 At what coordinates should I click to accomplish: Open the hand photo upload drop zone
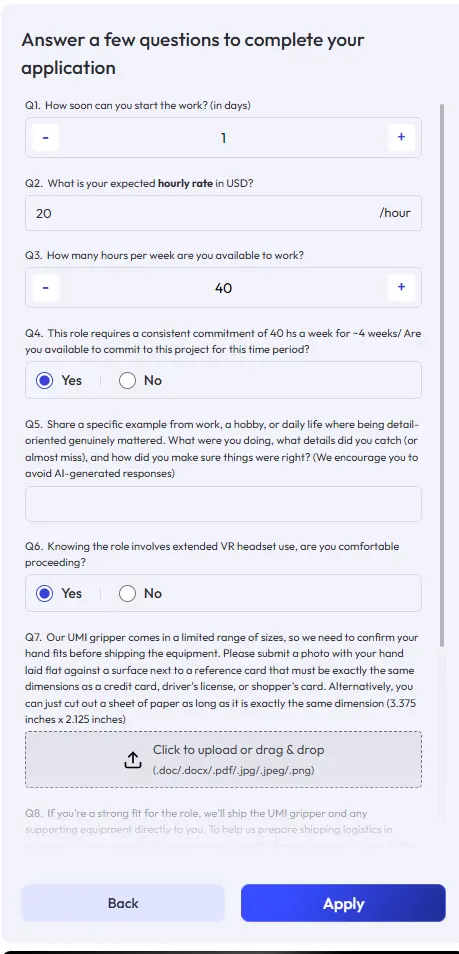[223, 759]
